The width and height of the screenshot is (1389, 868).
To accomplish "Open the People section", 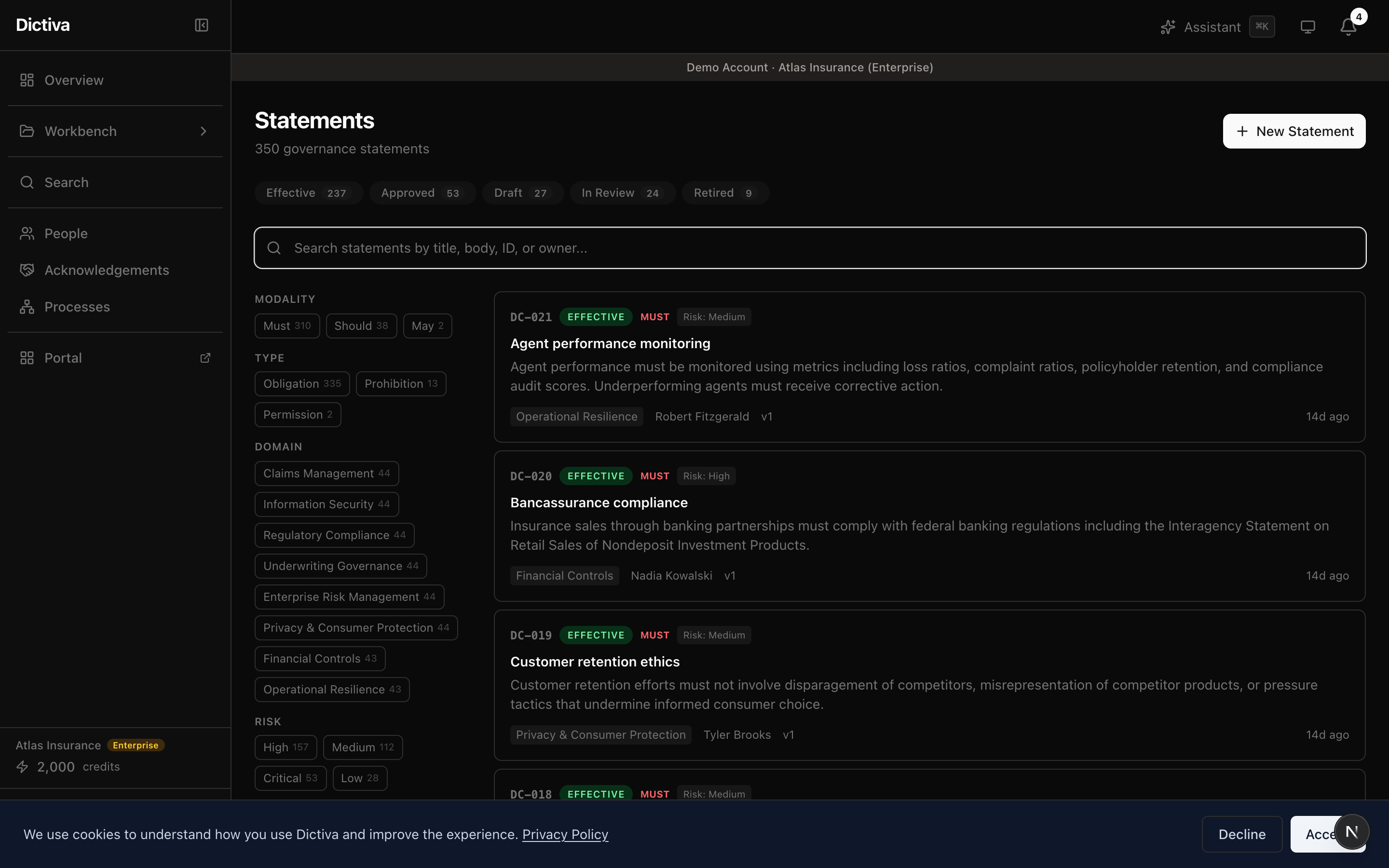I will 66,234.
